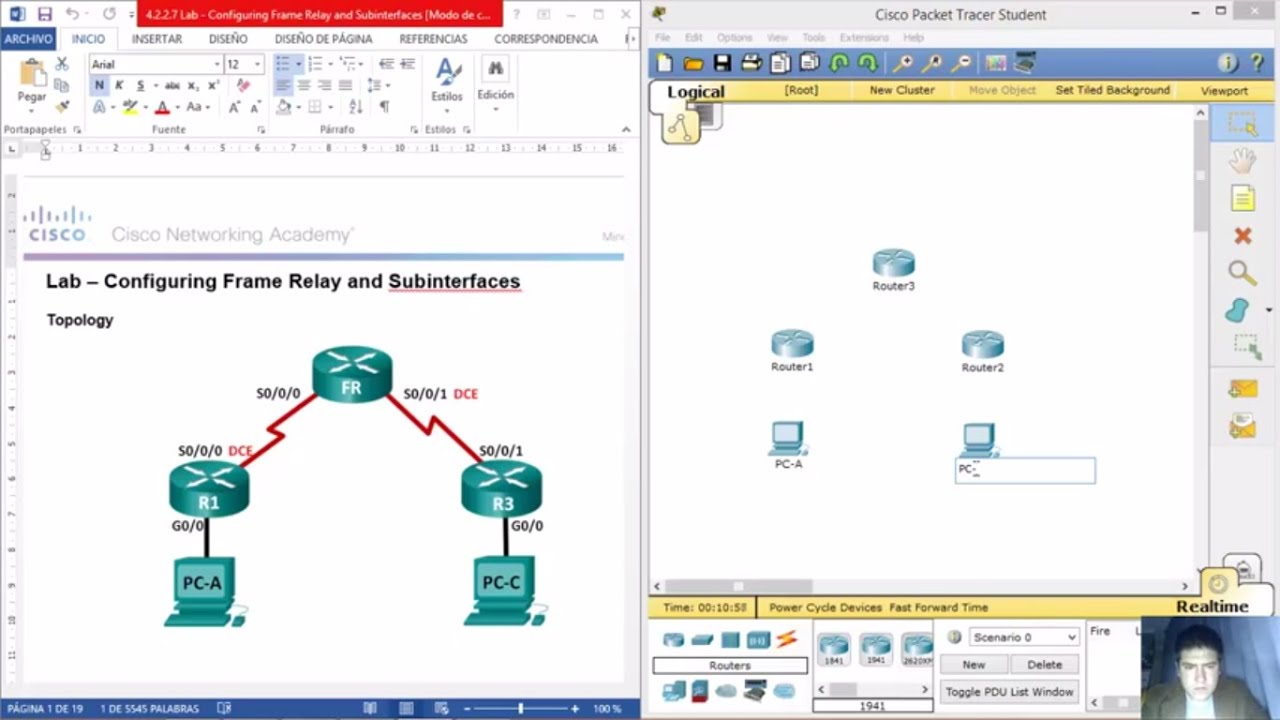Click Packet Tracer's green Undo arrow
Screen dimensions: 1280x720
839,63
